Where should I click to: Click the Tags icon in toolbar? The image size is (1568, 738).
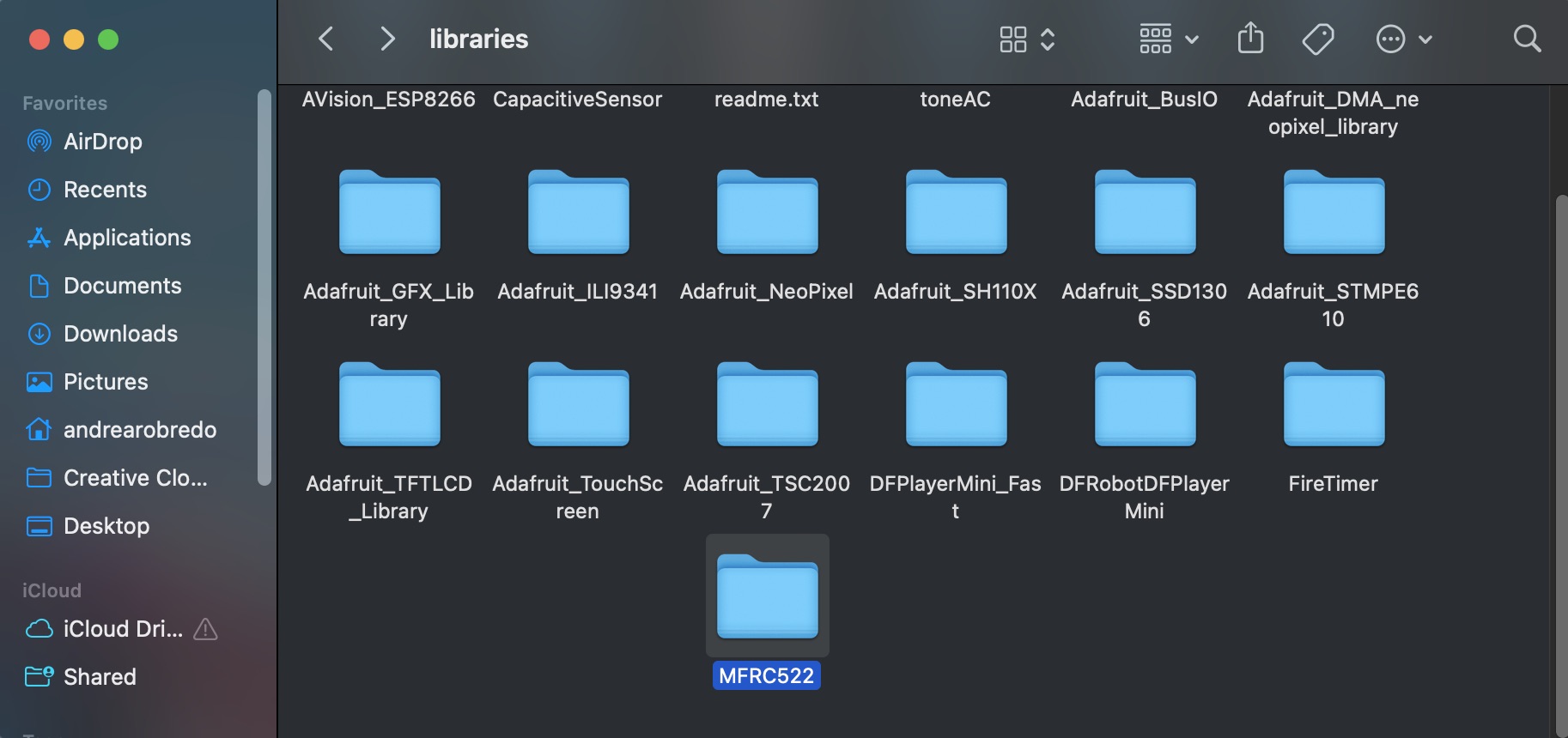point(1317,39)
